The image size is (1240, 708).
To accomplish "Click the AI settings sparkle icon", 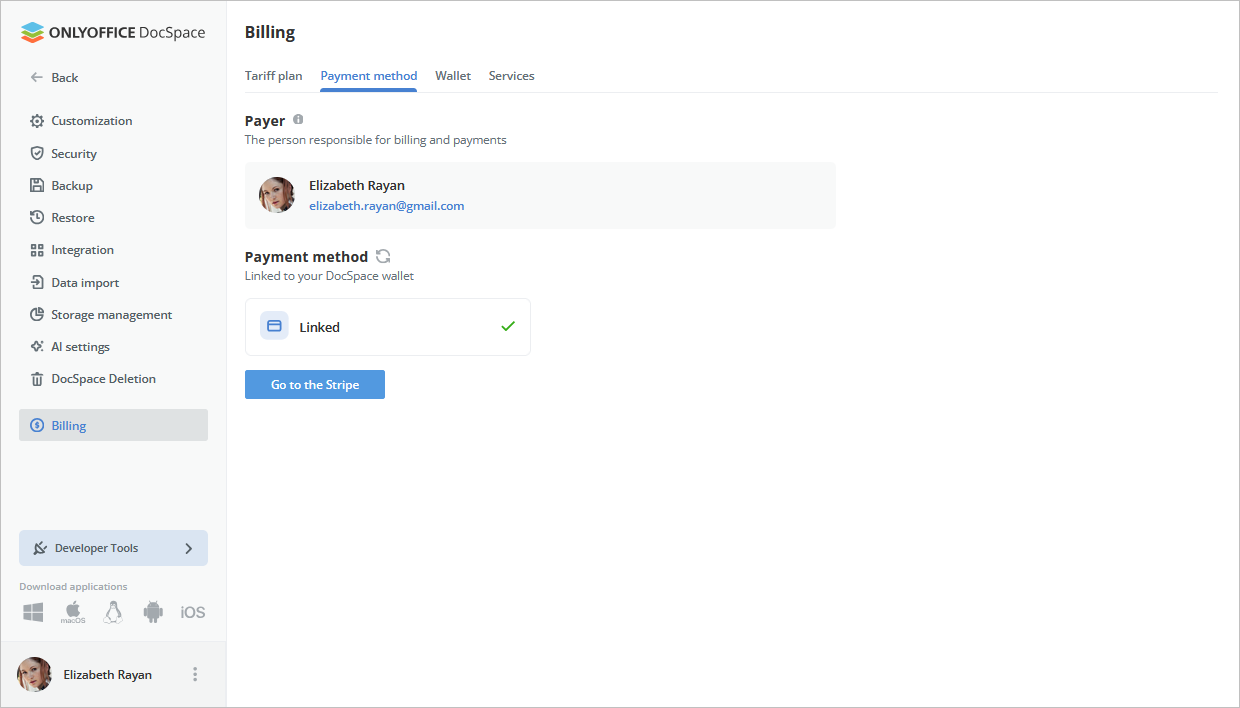I will pos(37,346).
